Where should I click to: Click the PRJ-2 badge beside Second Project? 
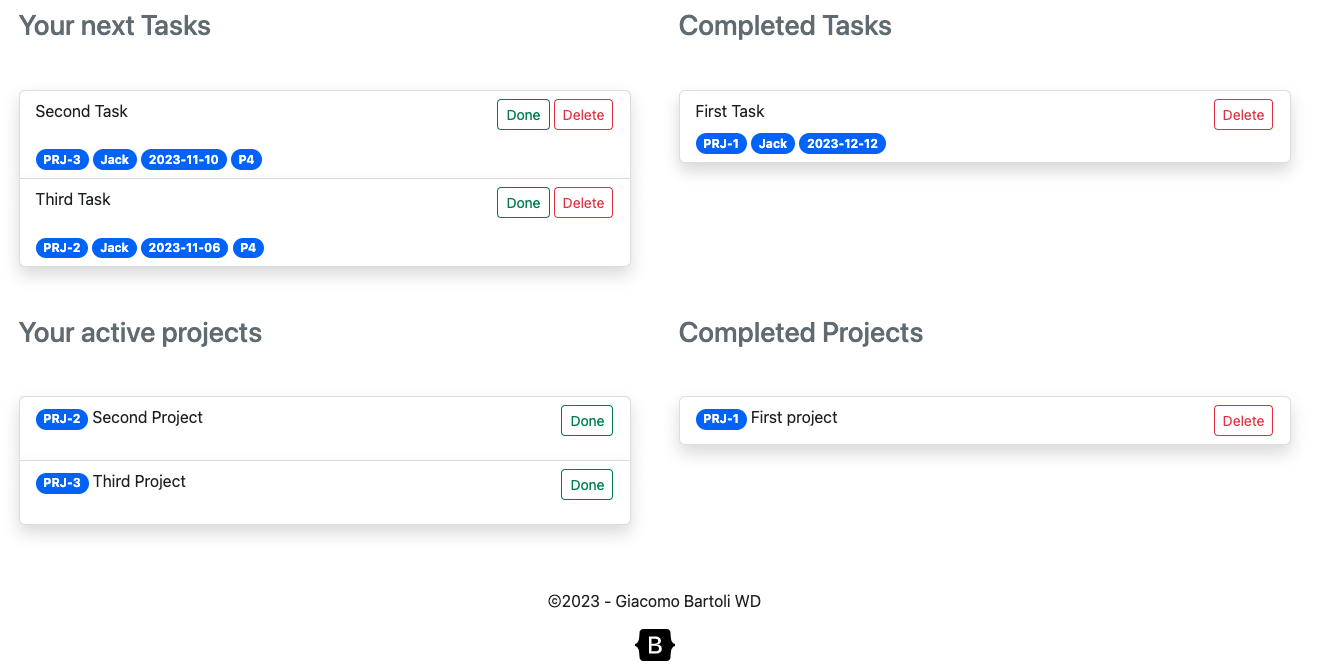coord(62,419)
